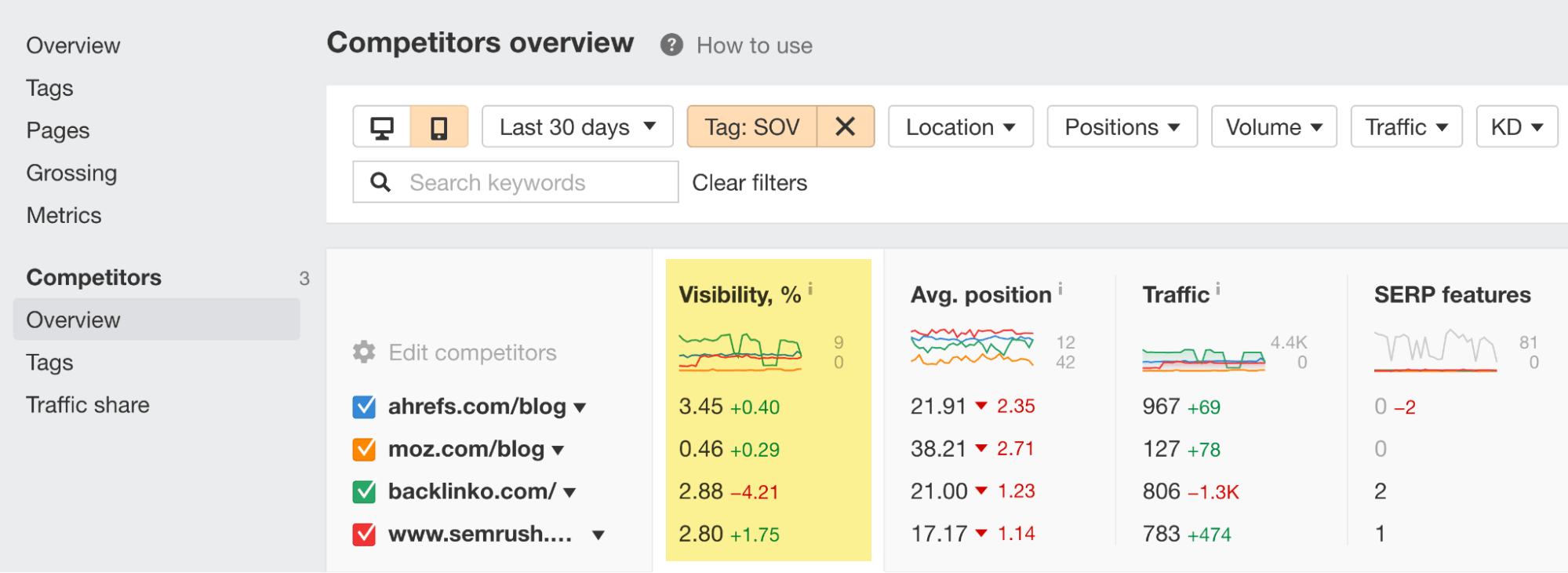Open the Last 30 days dropdown
The height and width of the screenshot is (573, 1568).
pyautogui.click(x=577, y=126)
